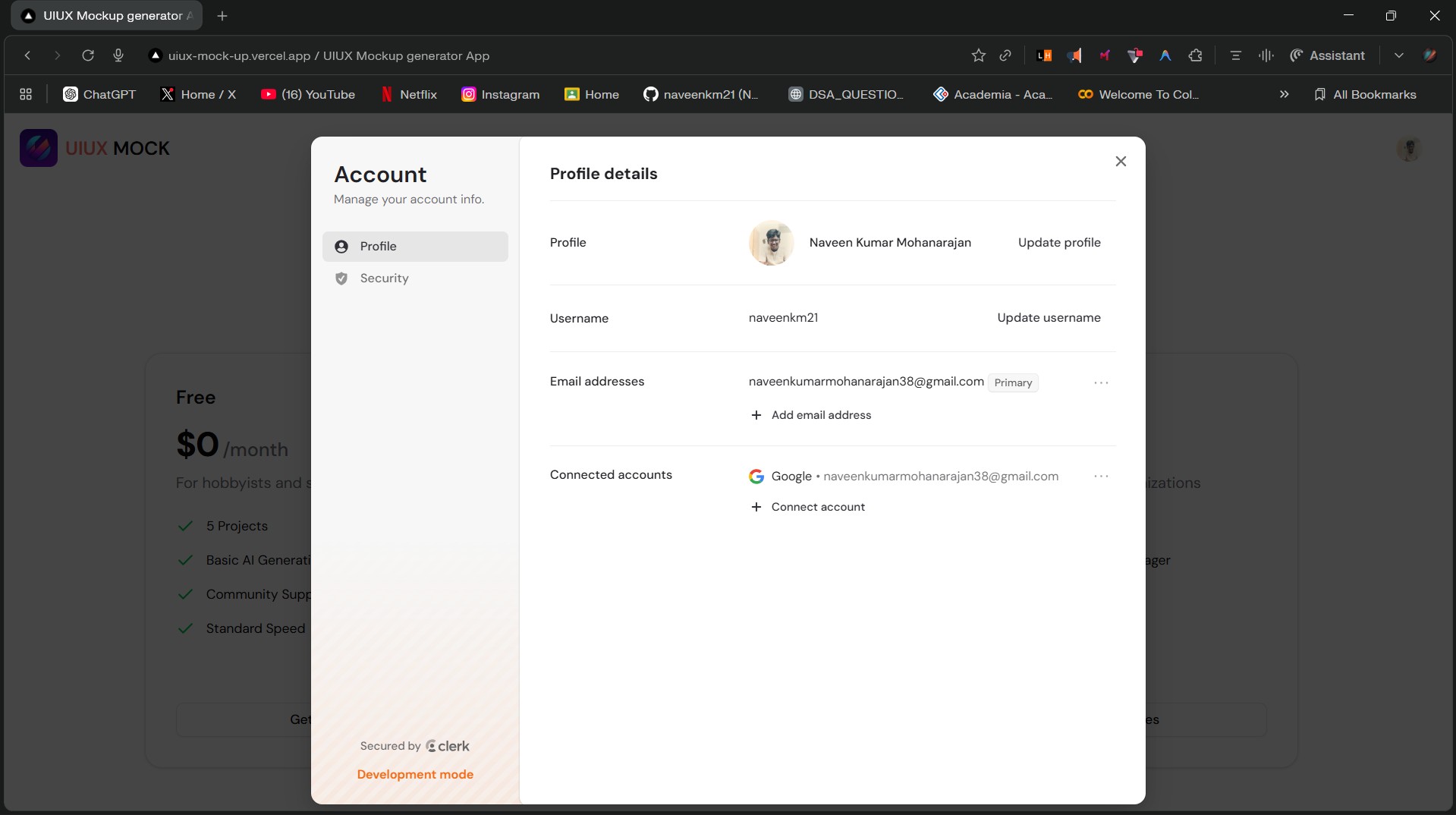
Task: Select the UIUX Mockup generator browser tab
Action: tap(106, 16)
